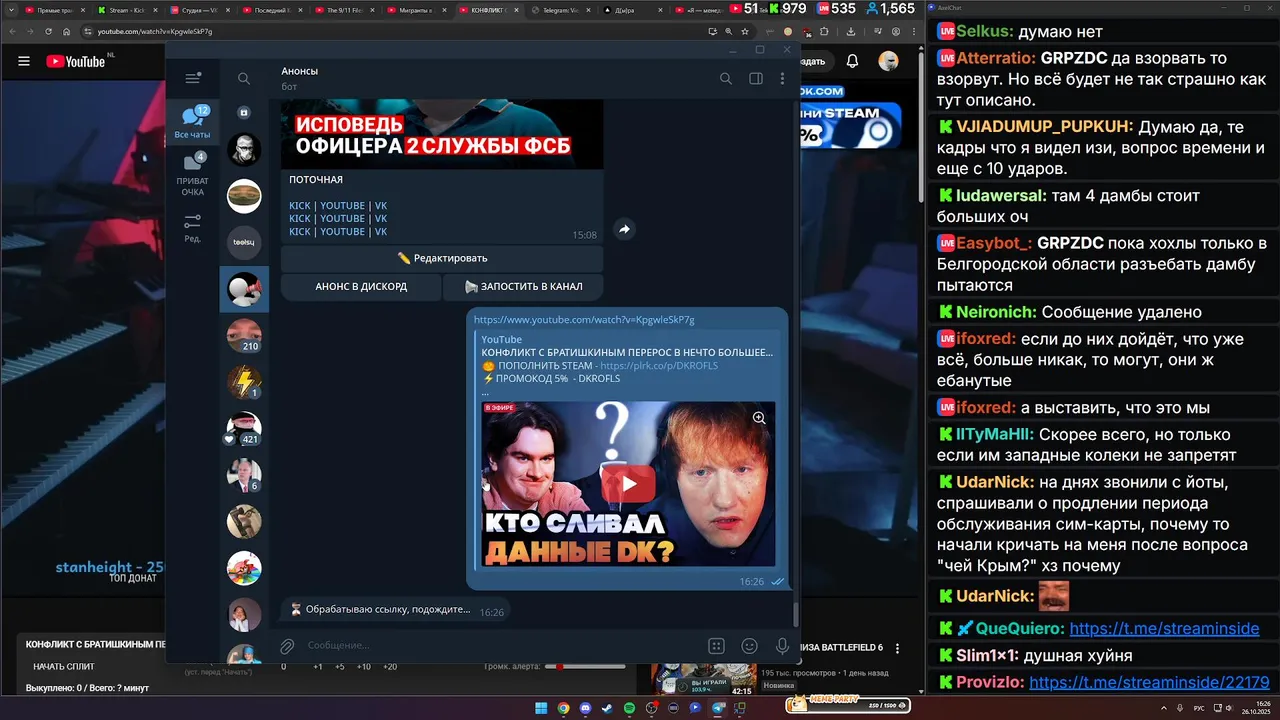
Task: Open t.me/streaminside/22179 link in chat
Action: (1149, 683)
